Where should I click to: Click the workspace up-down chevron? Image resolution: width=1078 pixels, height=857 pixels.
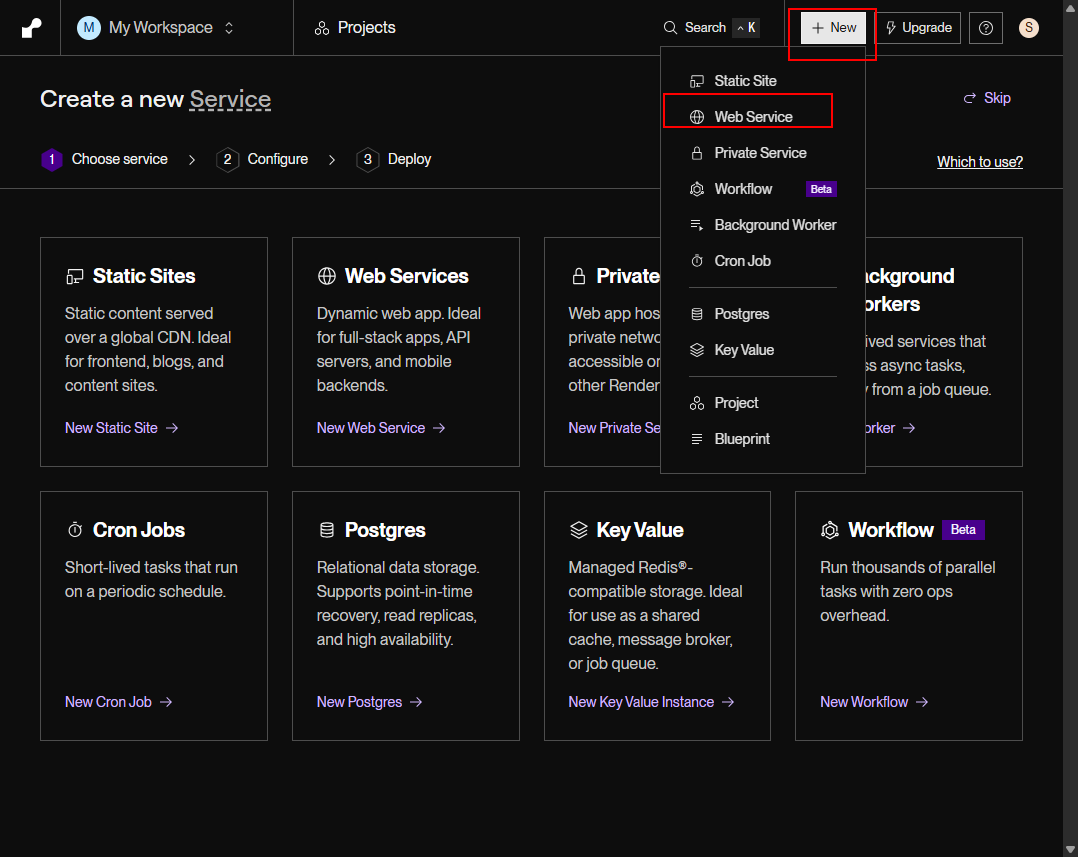click(229, 27)
